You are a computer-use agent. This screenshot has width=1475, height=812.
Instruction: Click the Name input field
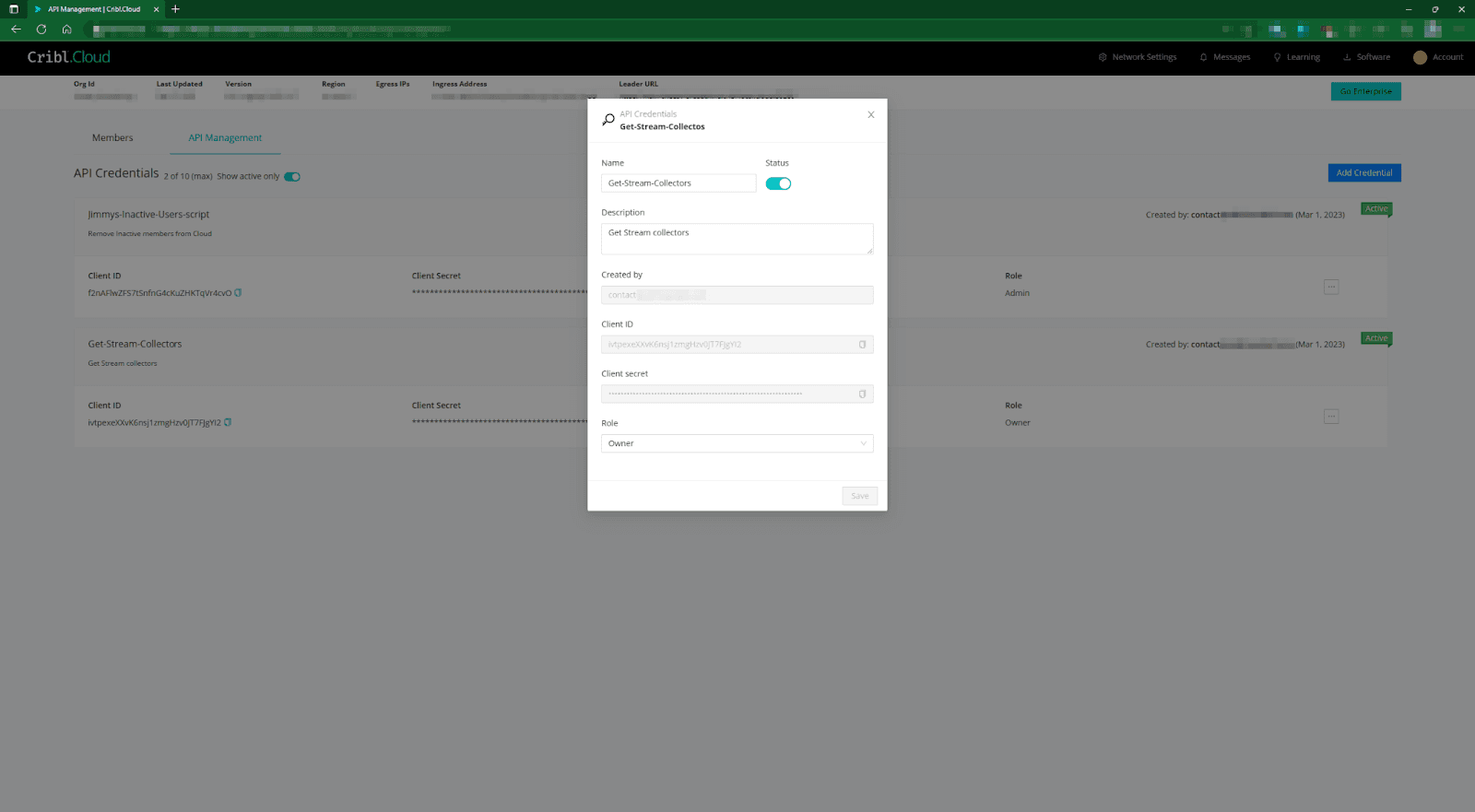[x=678, y=183]
